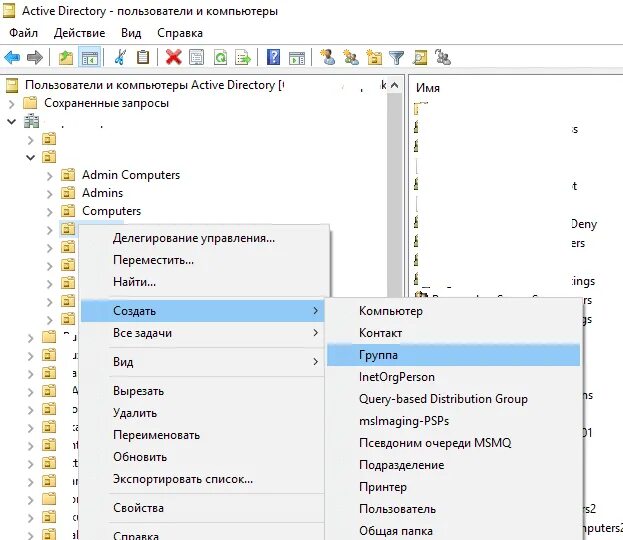Click the green Refresh toolbar icon

[x=220, y=58]
